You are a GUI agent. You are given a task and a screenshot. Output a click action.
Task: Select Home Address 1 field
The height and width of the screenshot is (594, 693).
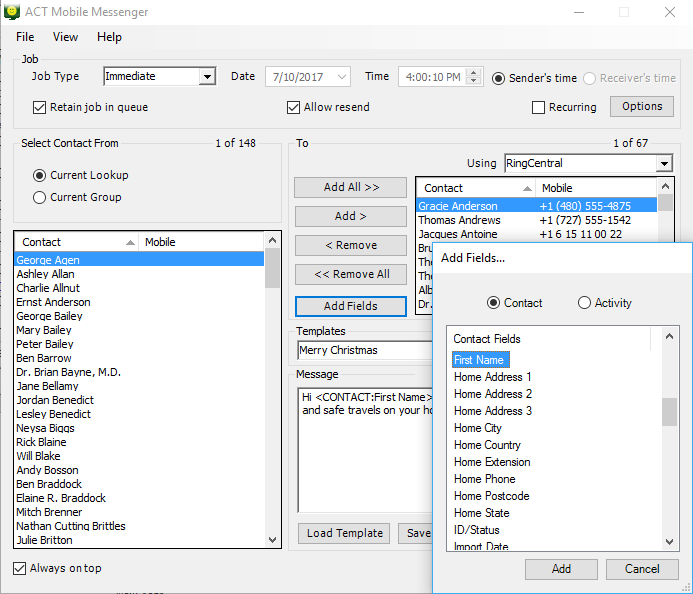coord(492,377)
